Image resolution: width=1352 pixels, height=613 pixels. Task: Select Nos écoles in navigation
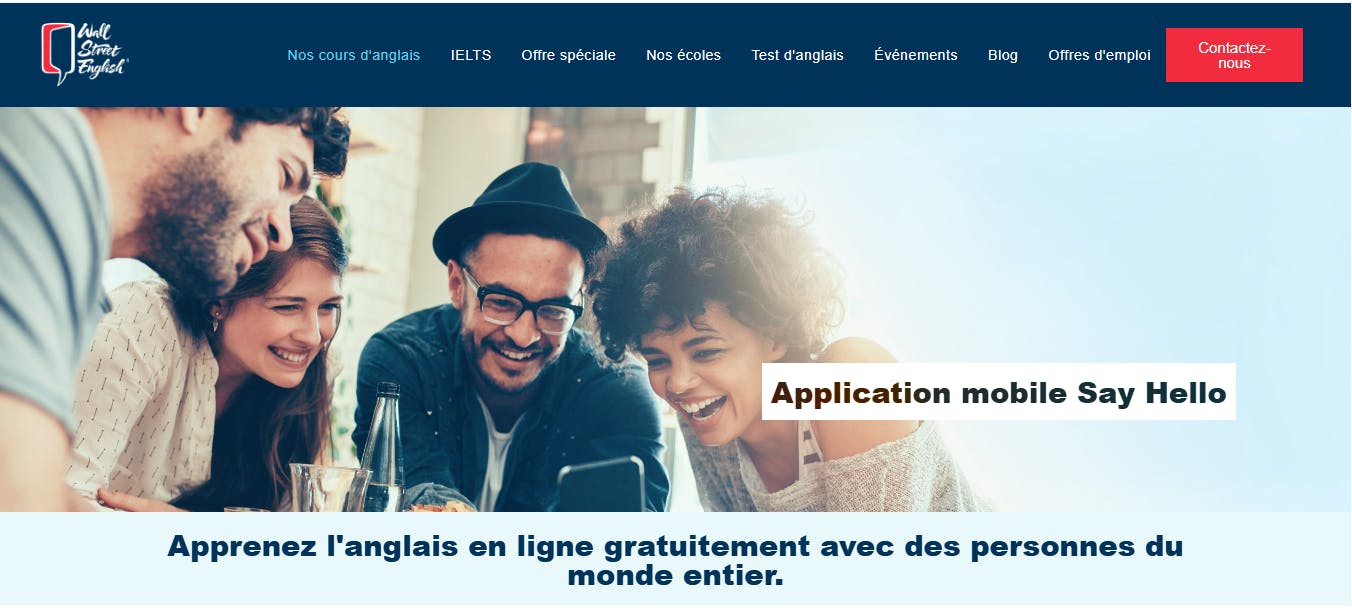(x=684, y=55)
